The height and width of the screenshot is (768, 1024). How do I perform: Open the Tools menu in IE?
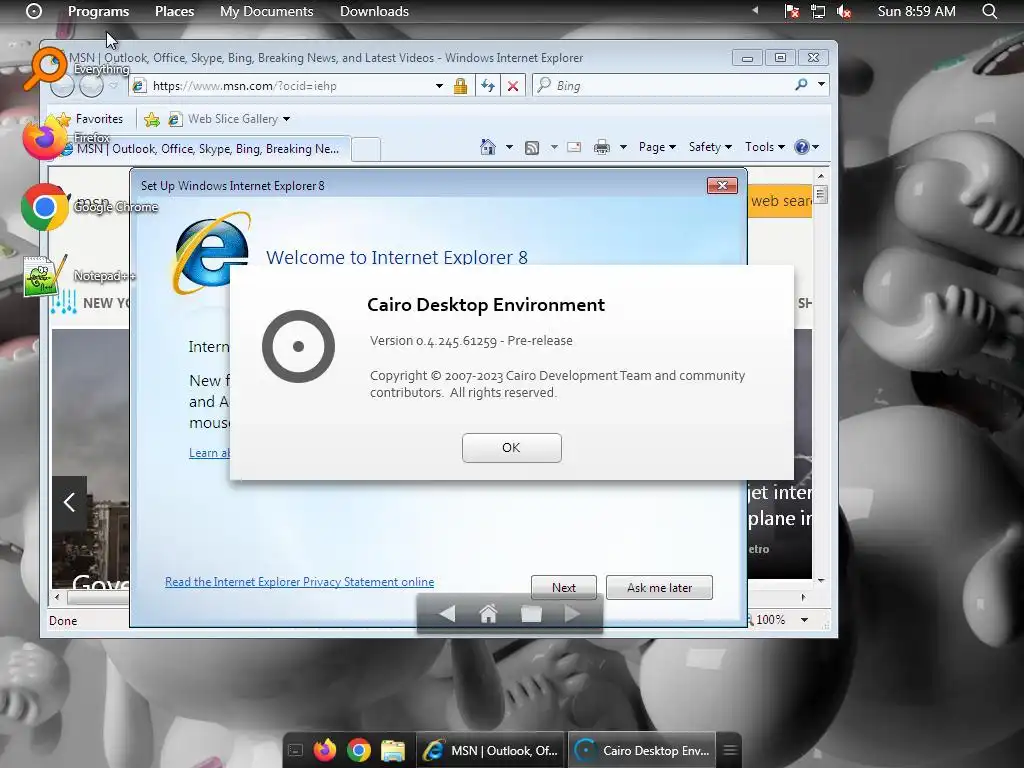click(765, 147)
